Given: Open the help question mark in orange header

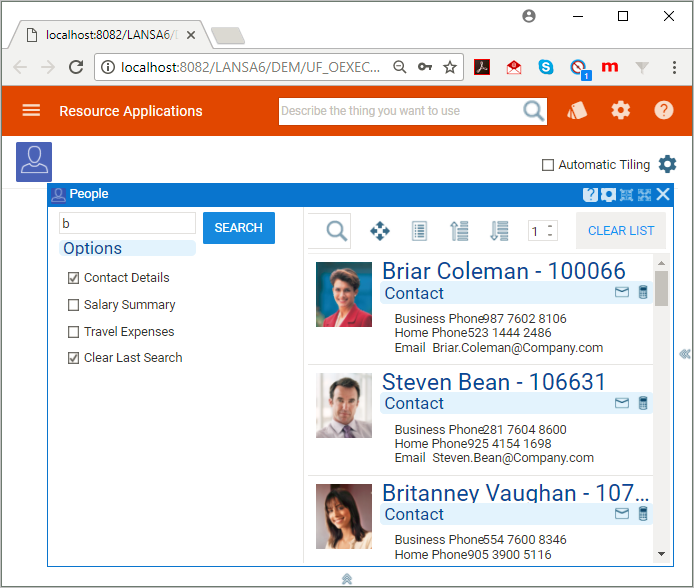Looking at the screenshot, I should 664,110.
